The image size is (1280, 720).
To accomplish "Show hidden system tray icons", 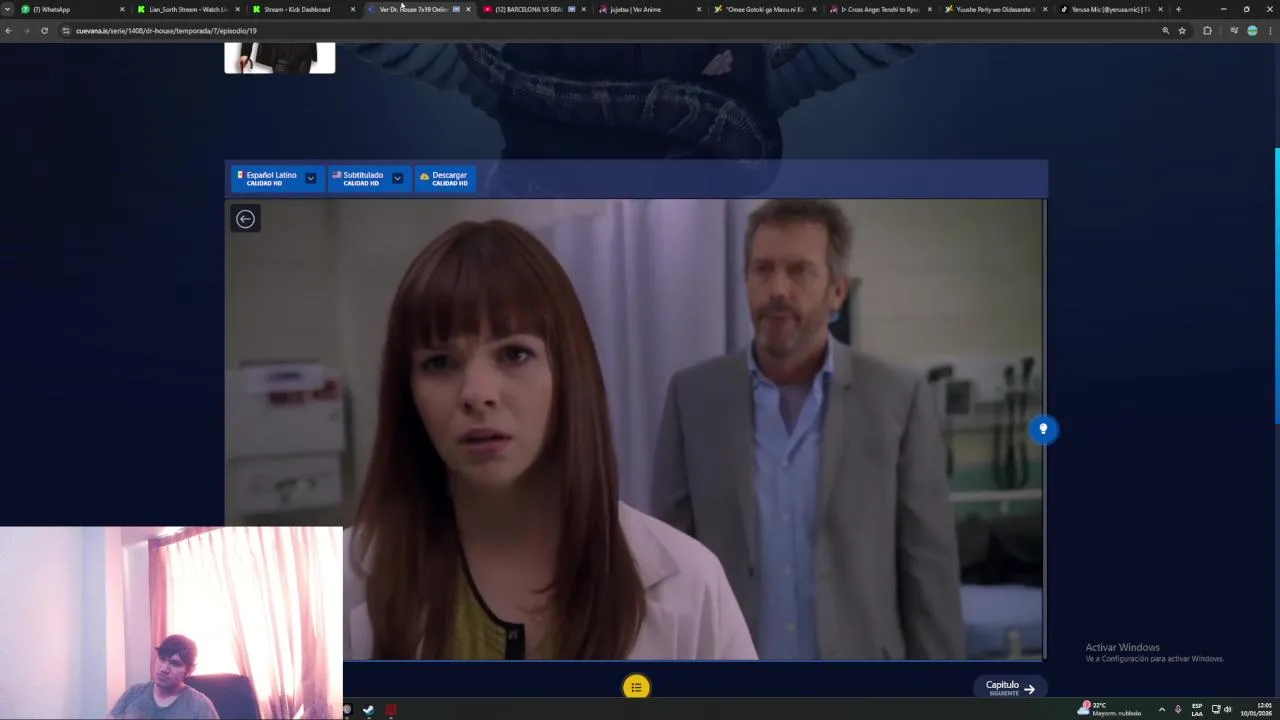I will tap(1161, 710).
